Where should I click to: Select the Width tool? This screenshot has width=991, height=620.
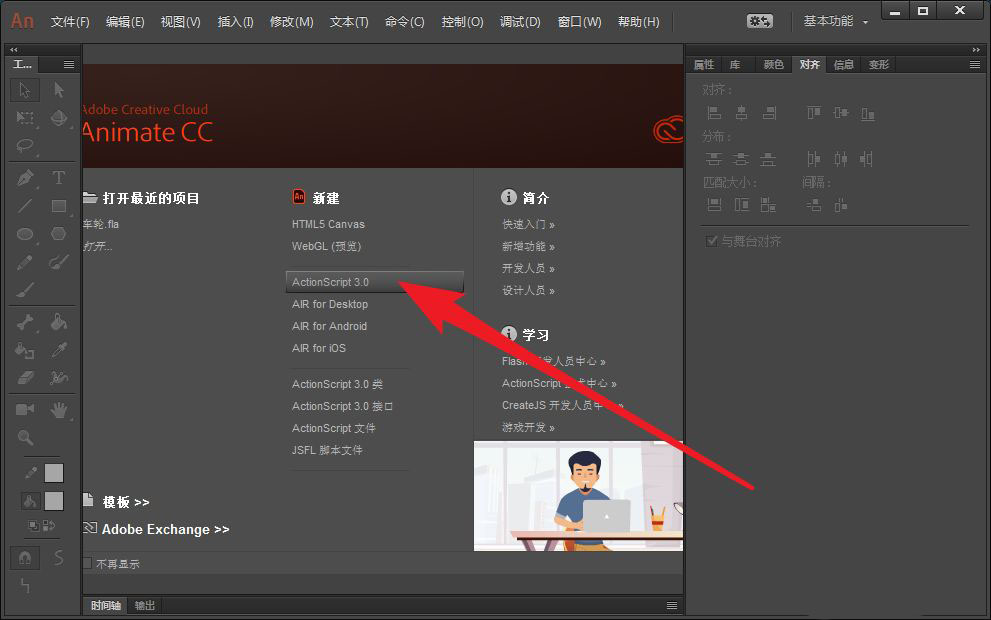(59, 378)
